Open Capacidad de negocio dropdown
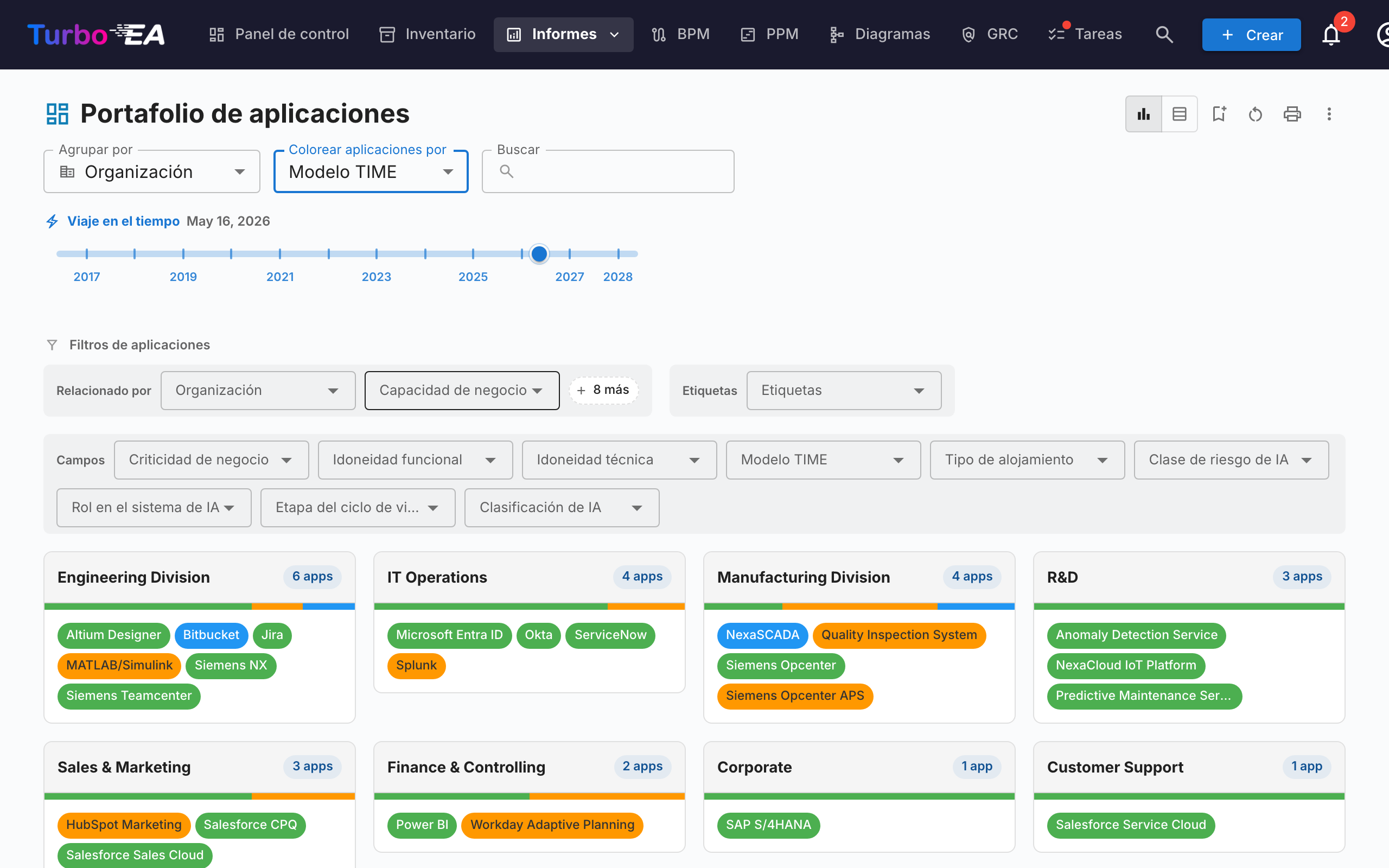 coord(462,391)
